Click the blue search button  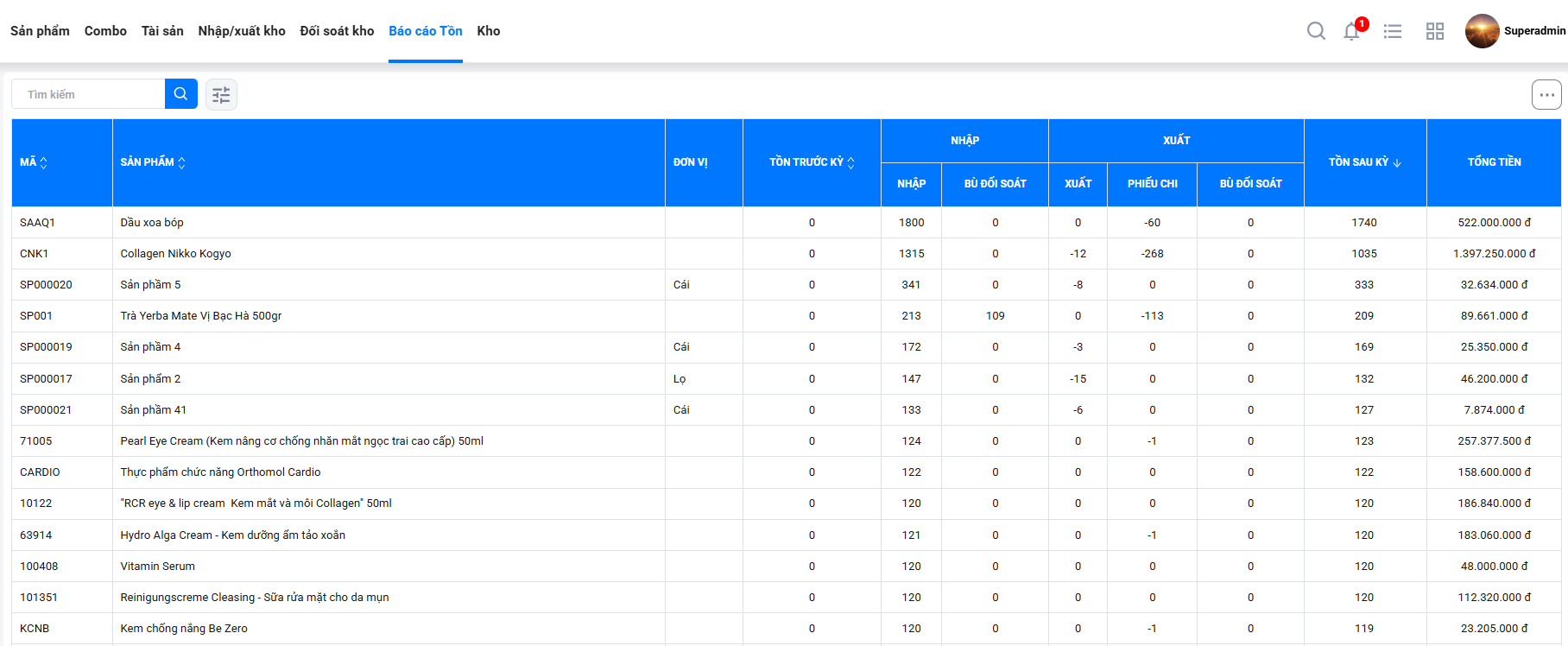(180, 94)
